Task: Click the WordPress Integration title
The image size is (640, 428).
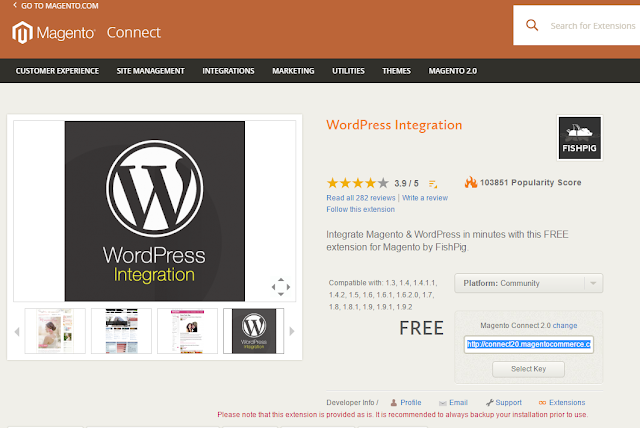Action: click(x=394, y=125)
